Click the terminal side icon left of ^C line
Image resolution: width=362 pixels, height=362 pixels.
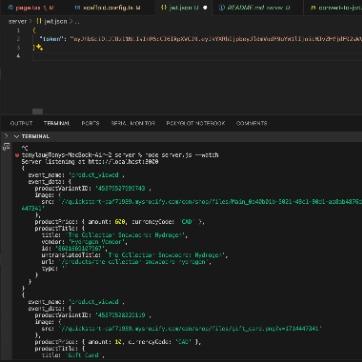tap(6, 147)
